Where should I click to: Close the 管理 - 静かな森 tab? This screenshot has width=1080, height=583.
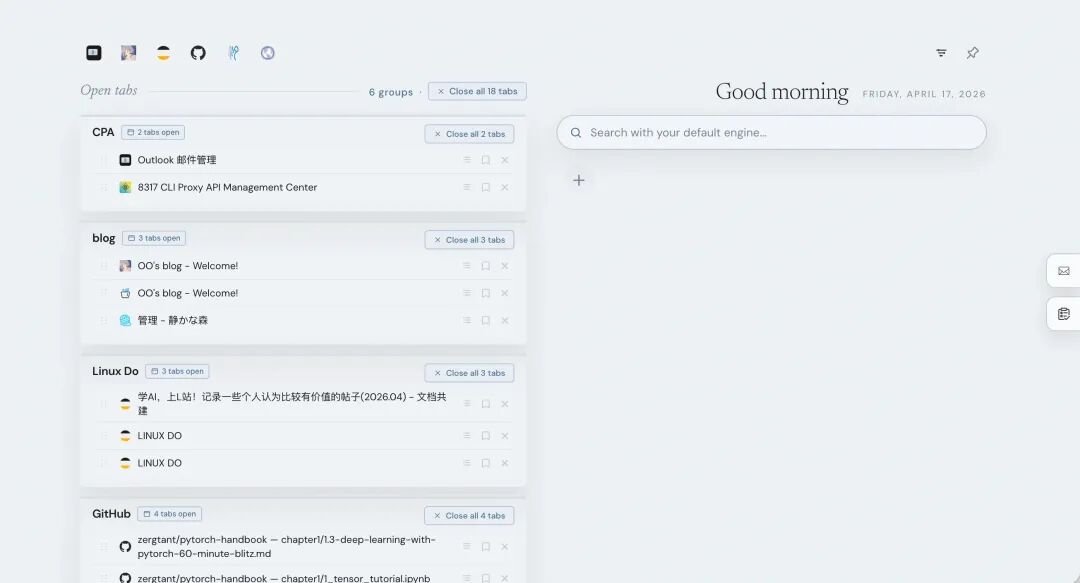point(505,320)
